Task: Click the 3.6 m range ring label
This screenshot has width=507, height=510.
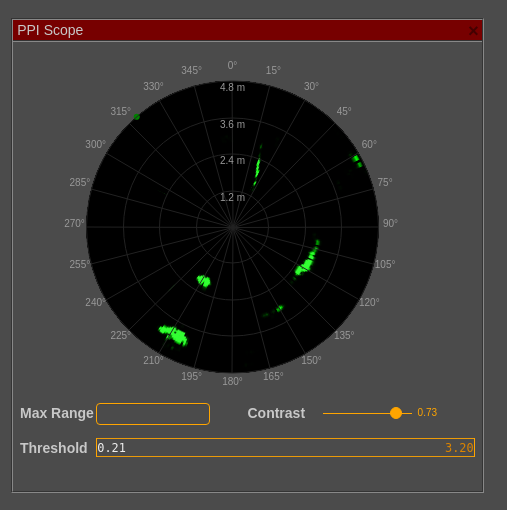Action: [x=232, y=124]
